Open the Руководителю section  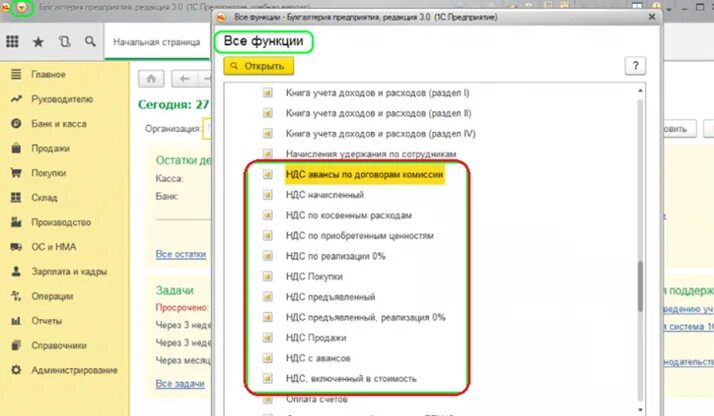pyautogui.click(x=62, y=99)
